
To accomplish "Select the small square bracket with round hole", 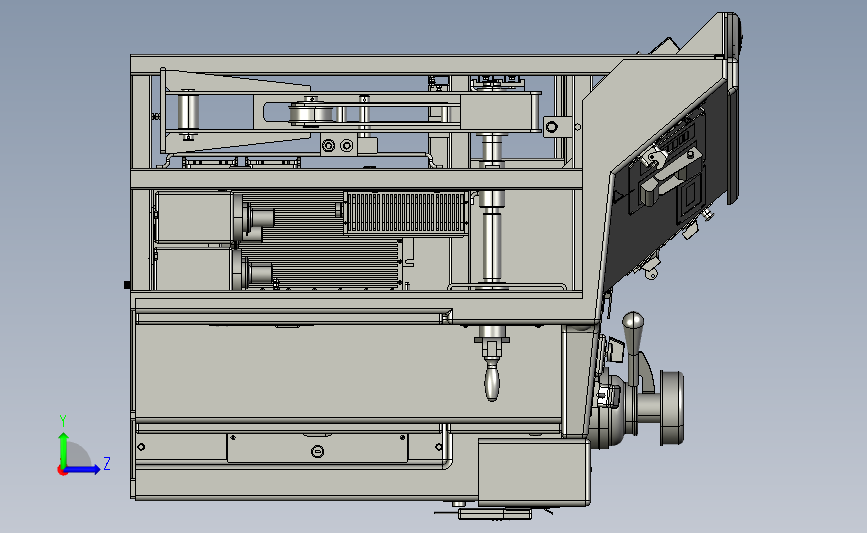I will click(556, 127).
